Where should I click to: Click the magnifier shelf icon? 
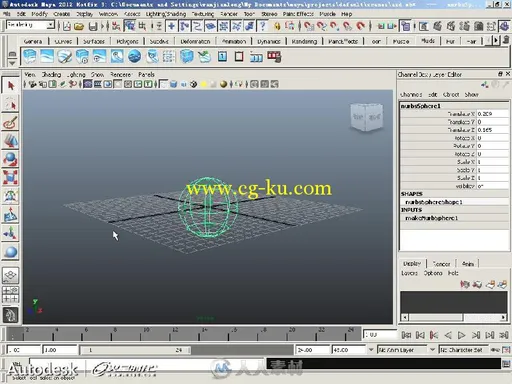[117, 56]
